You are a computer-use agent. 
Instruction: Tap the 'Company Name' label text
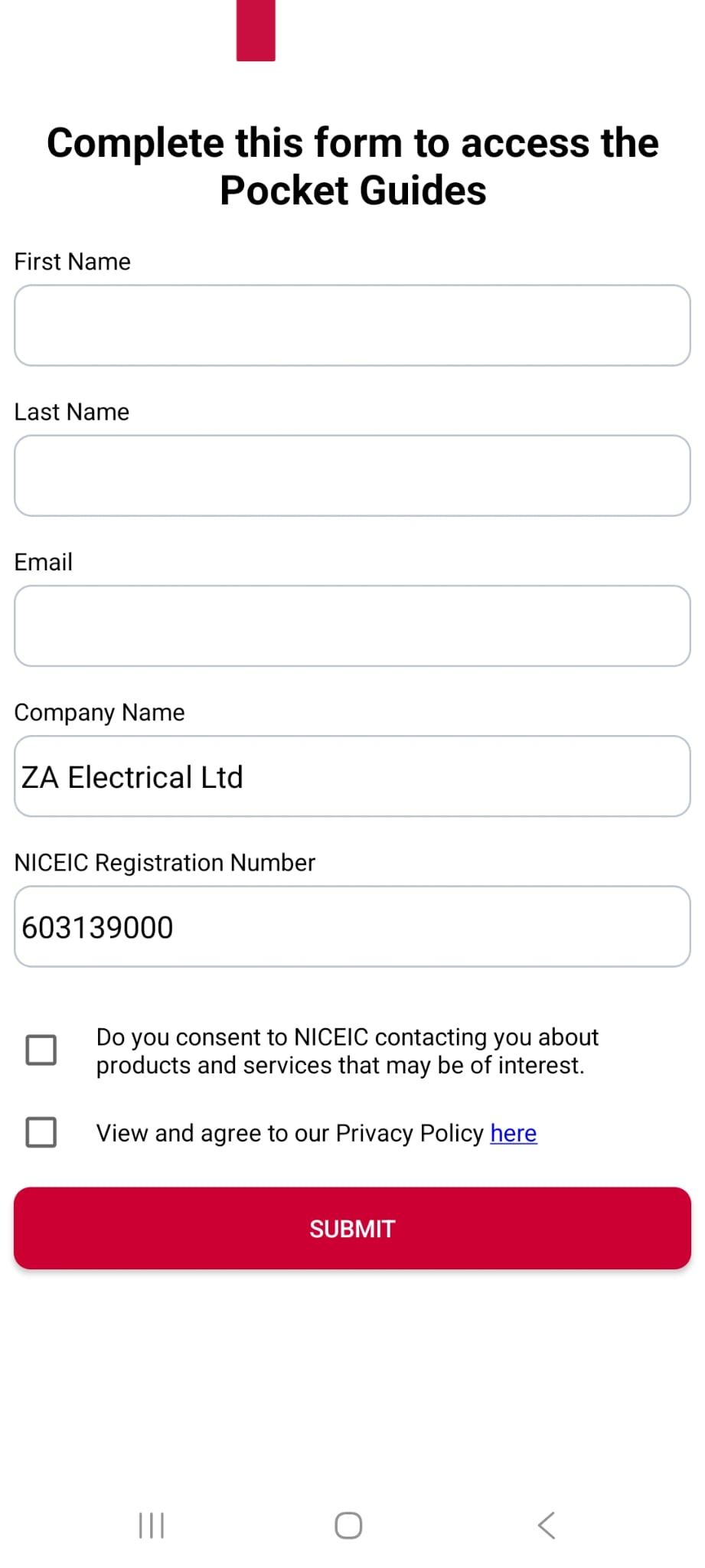pos(100,712)
